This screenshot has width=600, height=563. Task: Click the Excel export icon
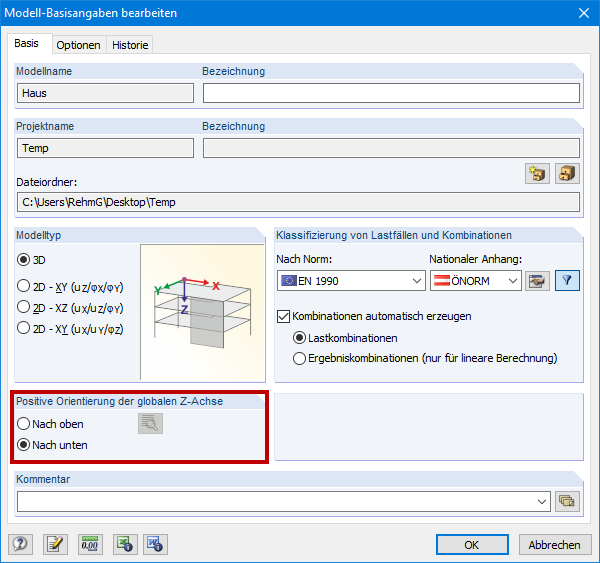click(x=125, y=544)
